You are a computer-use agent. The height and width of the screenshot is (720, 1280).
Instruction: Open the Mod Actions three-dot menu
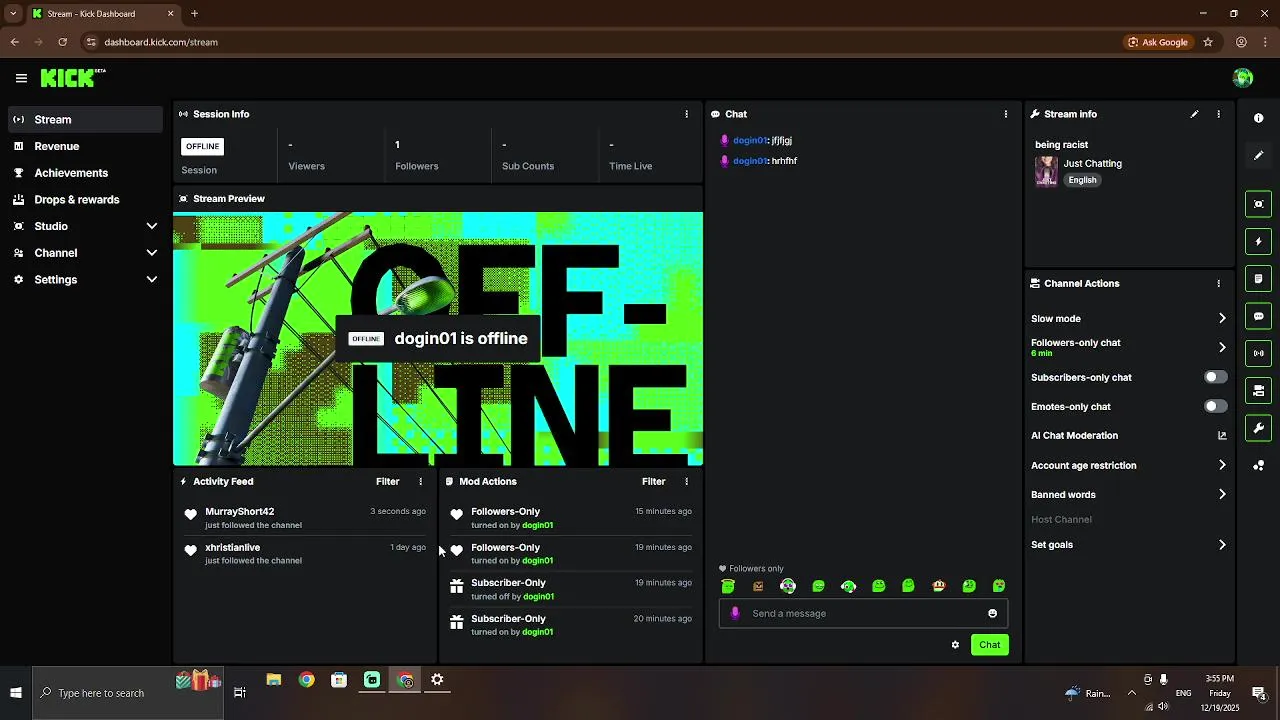point(686,481)
